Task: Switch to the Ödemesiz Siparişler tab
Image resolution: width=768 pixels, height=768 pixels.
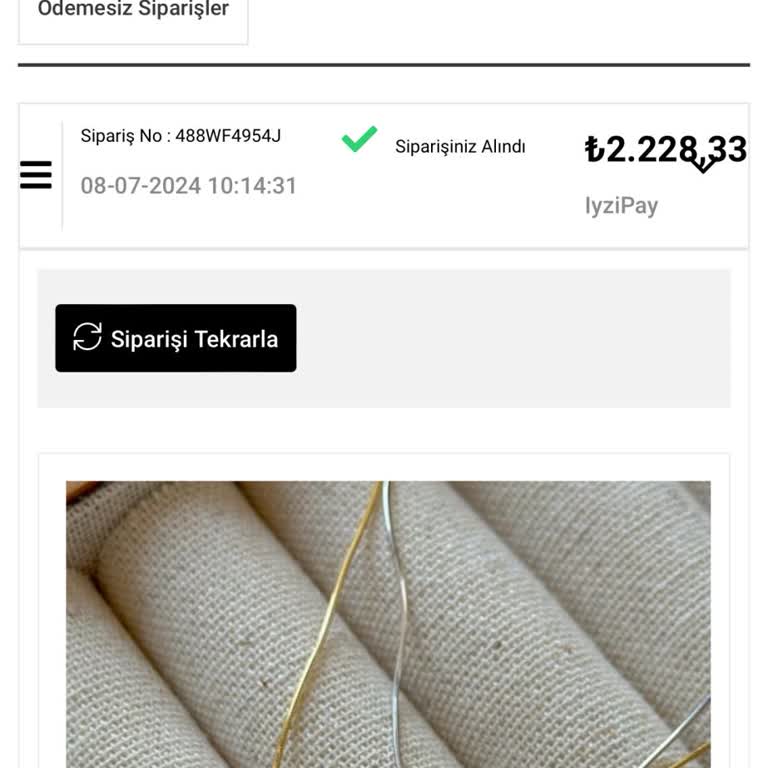Action: pyautogui.click(x=133, y=12)
